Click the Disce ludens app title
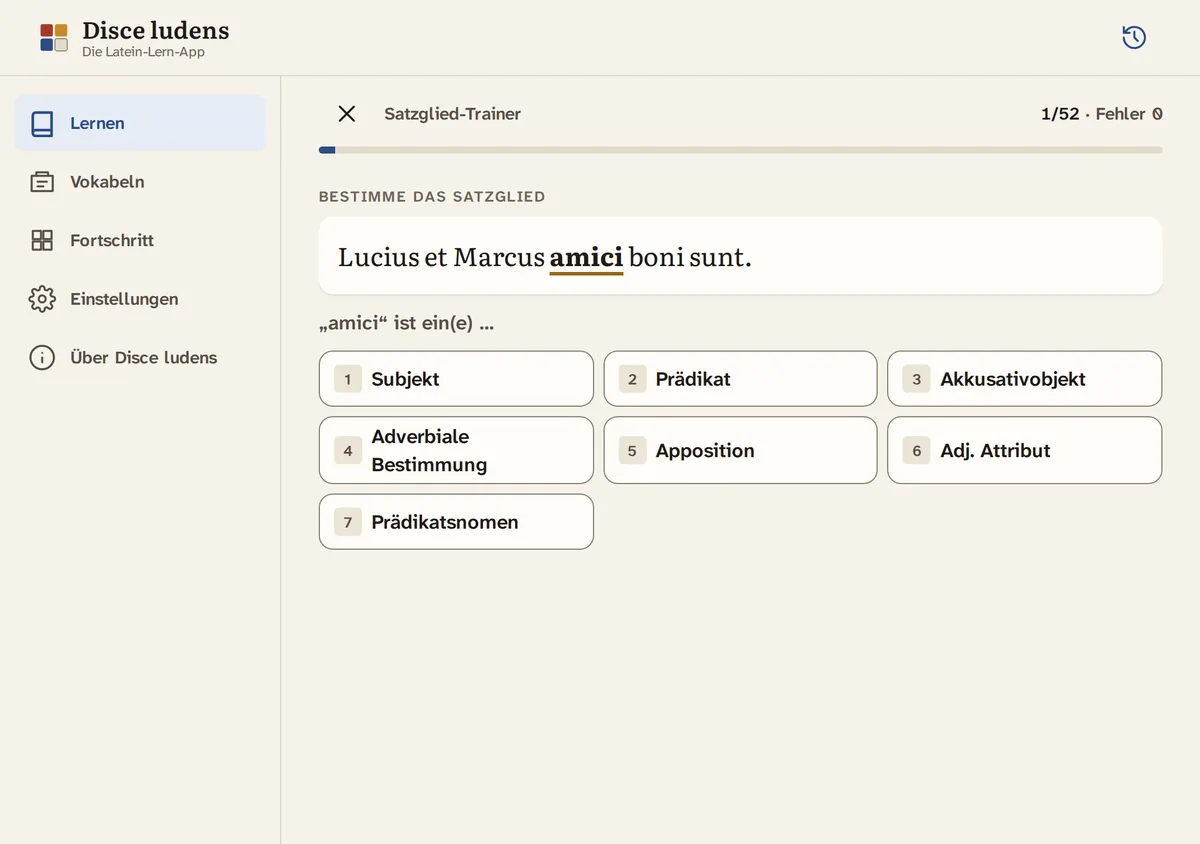Screen dimensions: 1200x844 point(155,30)
